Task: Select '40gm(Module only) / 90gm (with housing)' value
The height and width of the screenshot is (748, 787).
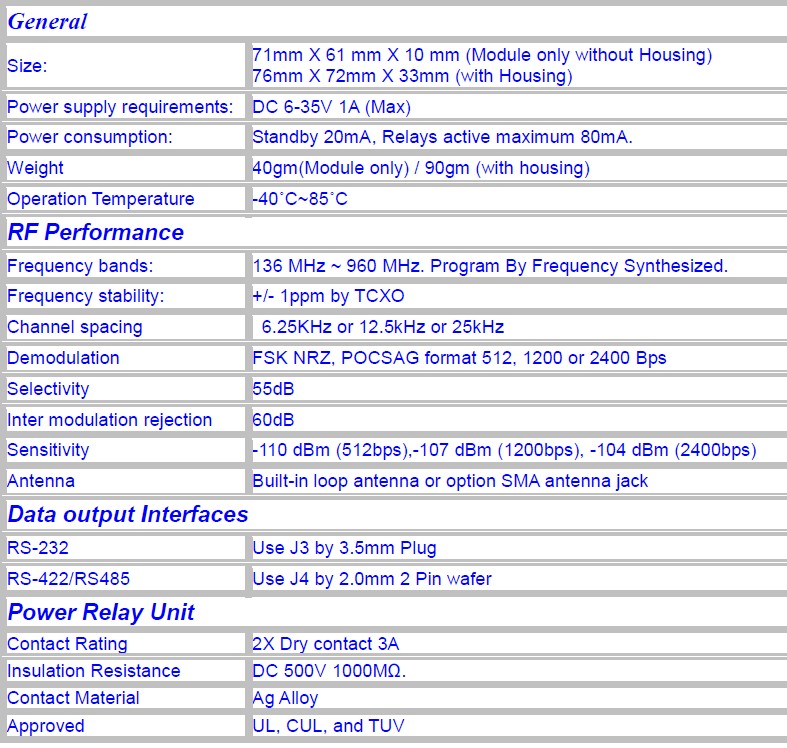Action: coord(421,168)
